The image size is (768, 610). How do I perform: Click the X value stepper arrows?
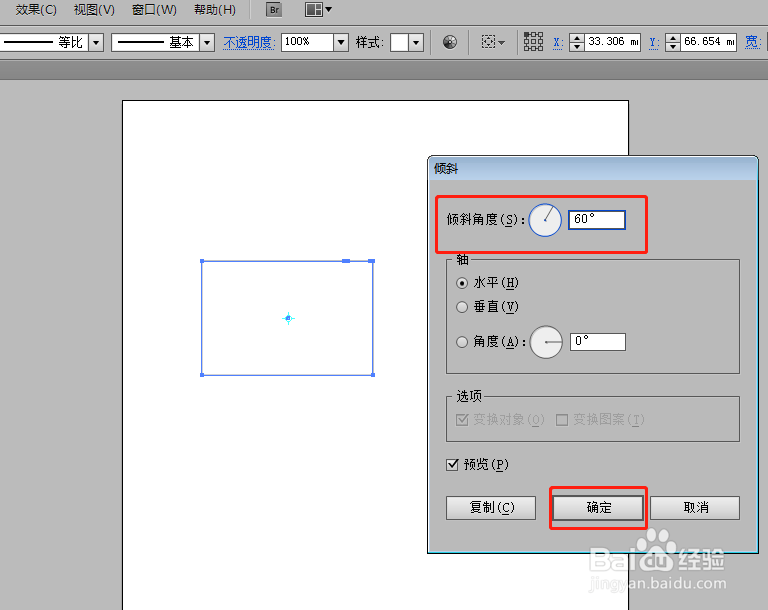click(577, 43)
